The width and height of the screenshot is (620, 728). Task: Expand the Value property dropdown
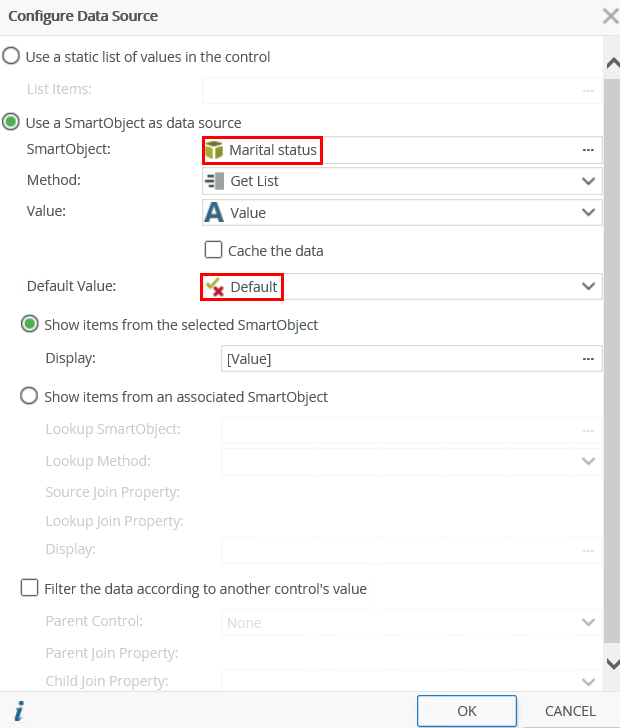tap(588, 212)
